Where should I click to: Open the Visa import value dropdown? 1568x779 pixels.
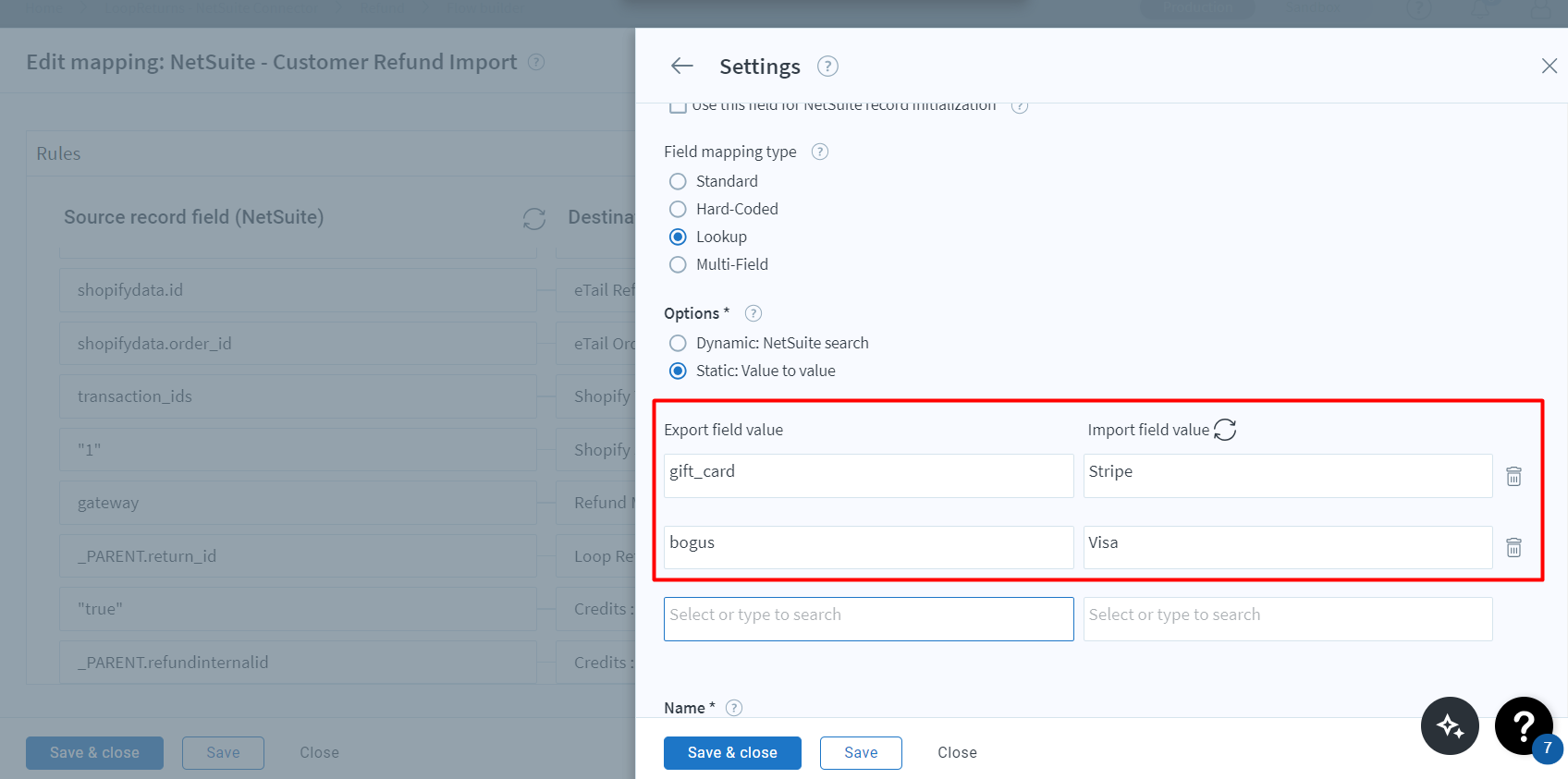(x=1288, y=547)
